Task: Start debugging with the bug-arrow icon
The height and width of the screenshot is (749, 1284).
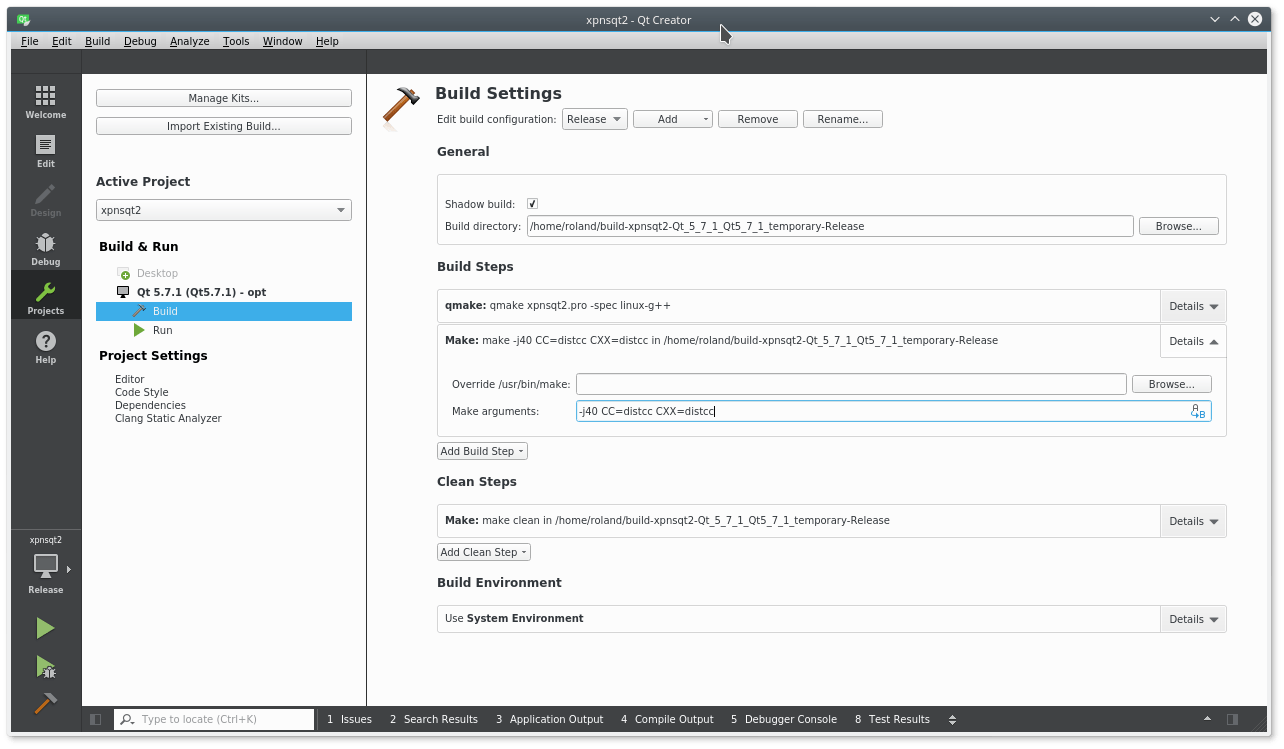Action: click(x=45, y=666)
